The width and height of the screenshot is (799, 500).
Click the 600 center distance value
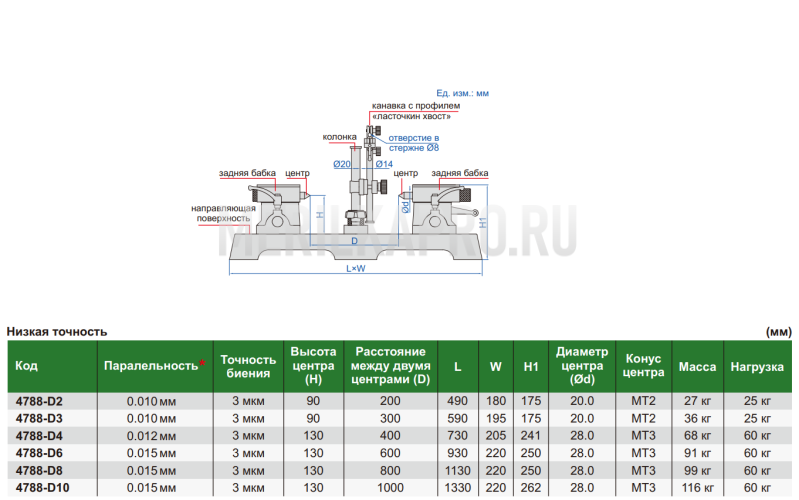point(390,453)
